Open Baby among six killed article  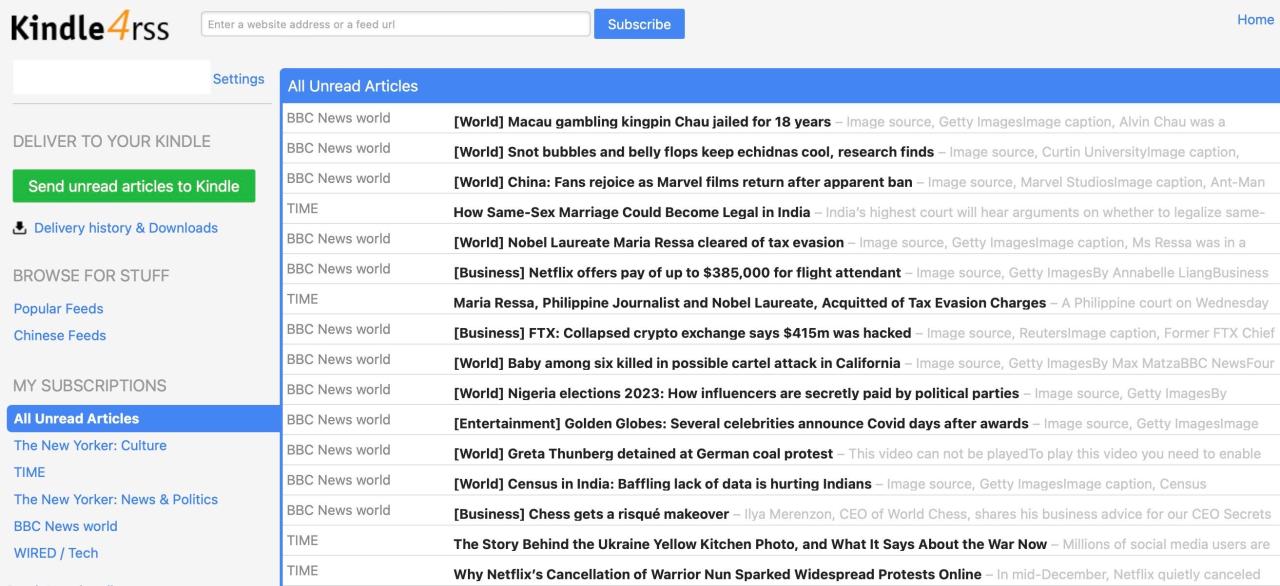point(677,363)
